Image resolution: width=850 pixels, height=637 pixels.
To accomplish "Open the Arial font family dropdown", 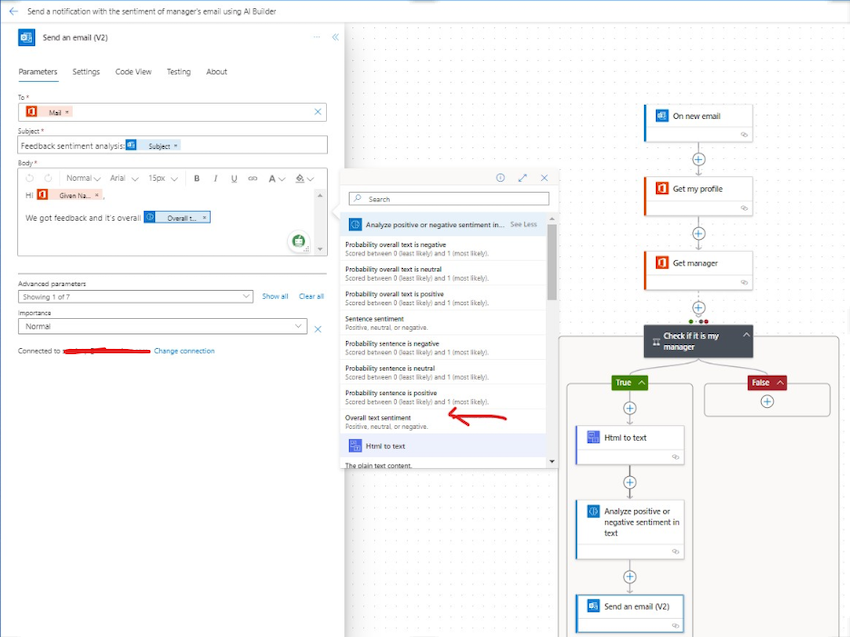I will click(124, 177).
